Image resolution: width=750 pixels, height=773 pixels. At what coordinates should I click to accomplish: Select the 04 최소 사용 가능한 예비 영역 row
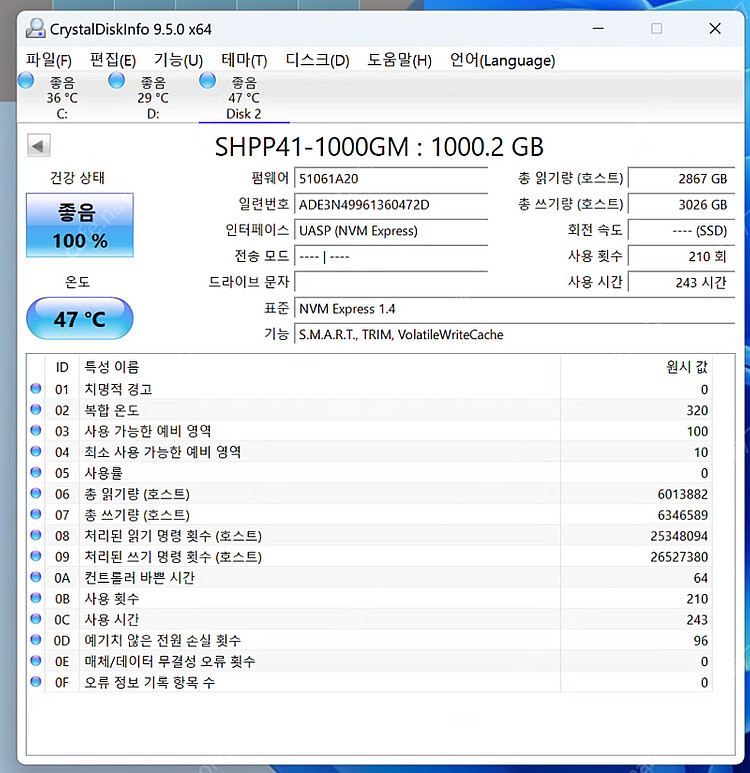370,452
